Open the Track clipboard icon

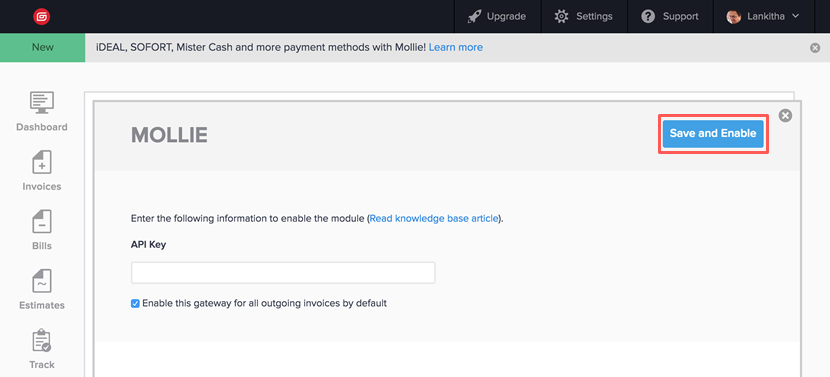(41, 340)
